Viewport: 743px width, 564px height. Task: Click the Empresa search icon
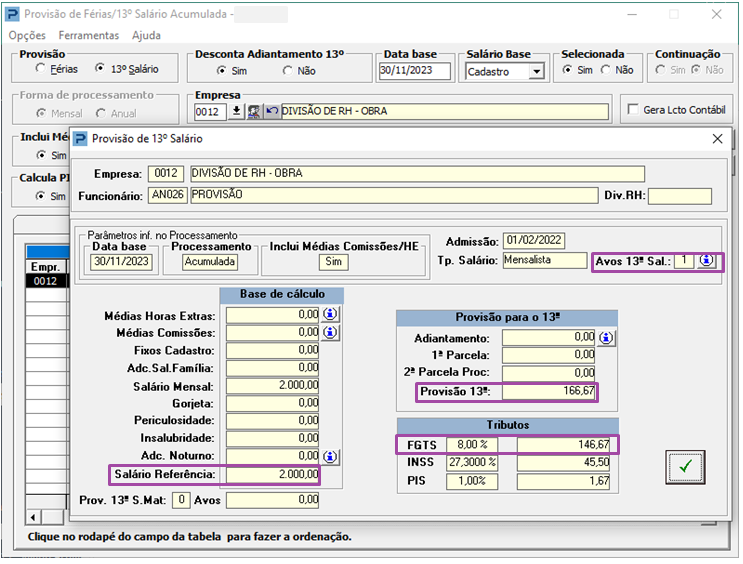[x=254, y=111]
